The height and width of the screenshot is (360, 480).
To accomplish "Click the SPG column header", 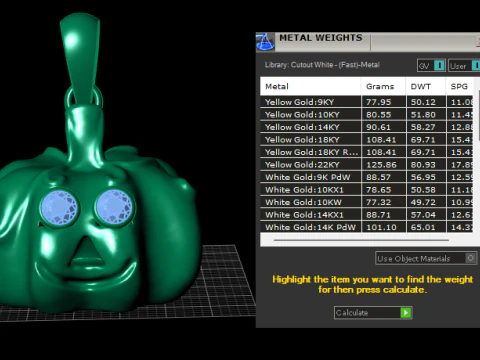I will point(459,86).
